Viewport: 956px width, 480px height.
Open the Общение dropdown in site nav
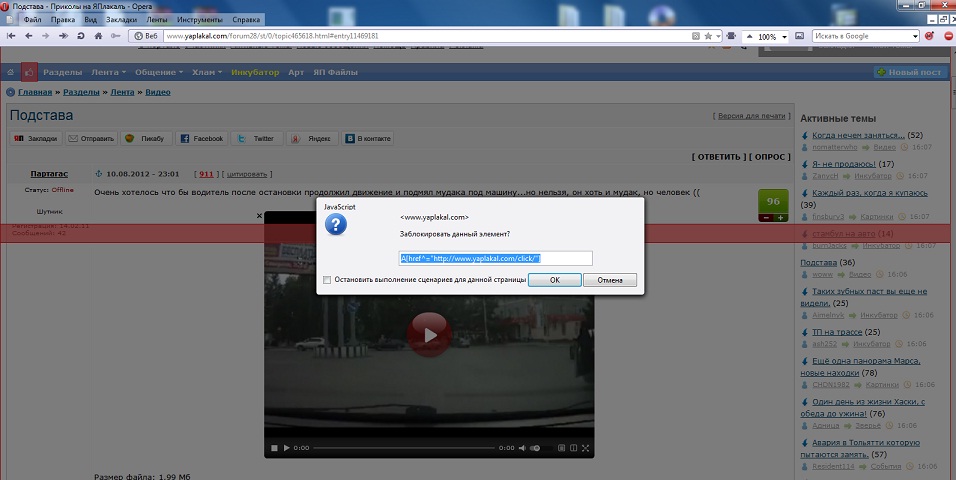(x=159, y=72)
